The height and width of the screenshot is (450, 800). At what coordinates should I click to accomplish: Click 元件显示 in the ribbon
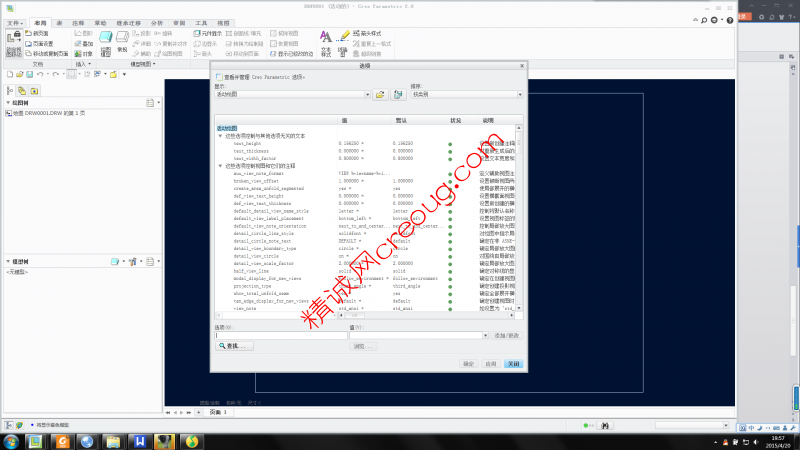208,33
